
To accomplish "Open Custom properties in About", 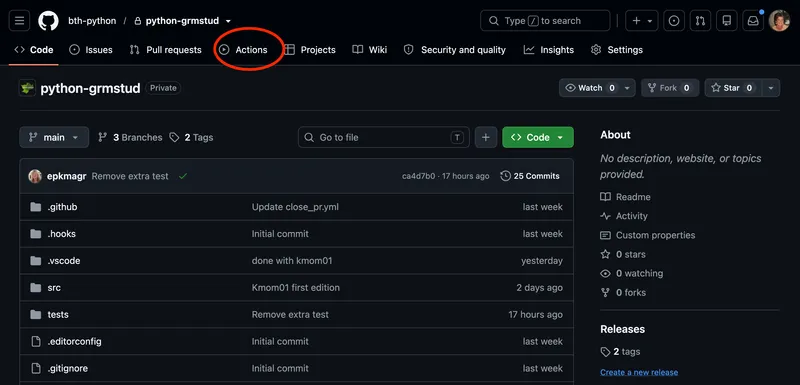I will 647,235.
